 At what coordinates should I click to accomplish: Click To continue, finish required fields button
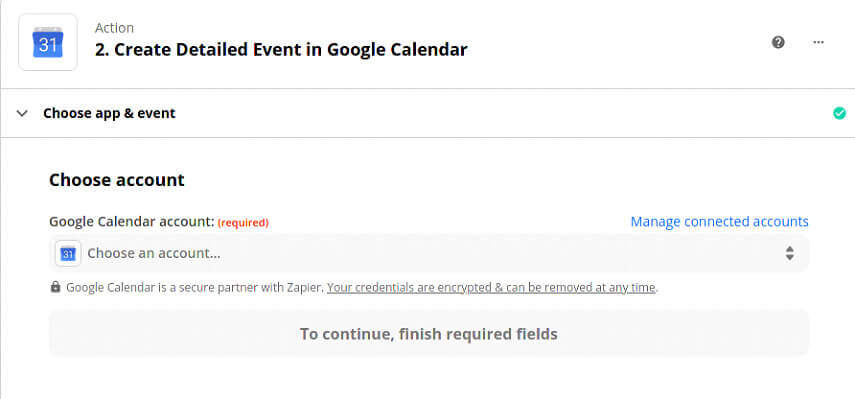(429, 334)
